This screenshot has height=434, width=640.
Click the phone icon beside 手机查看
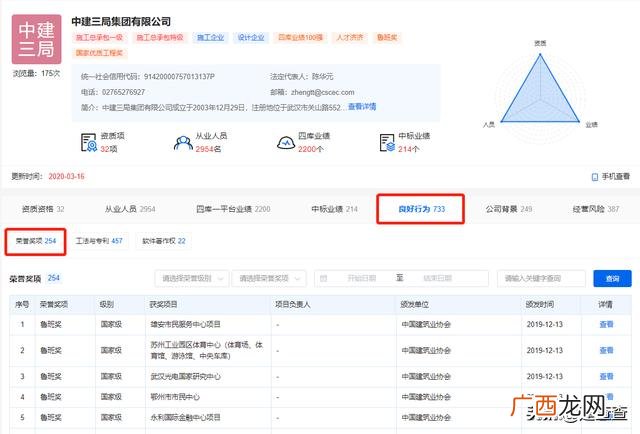click(x=595, y=177)
